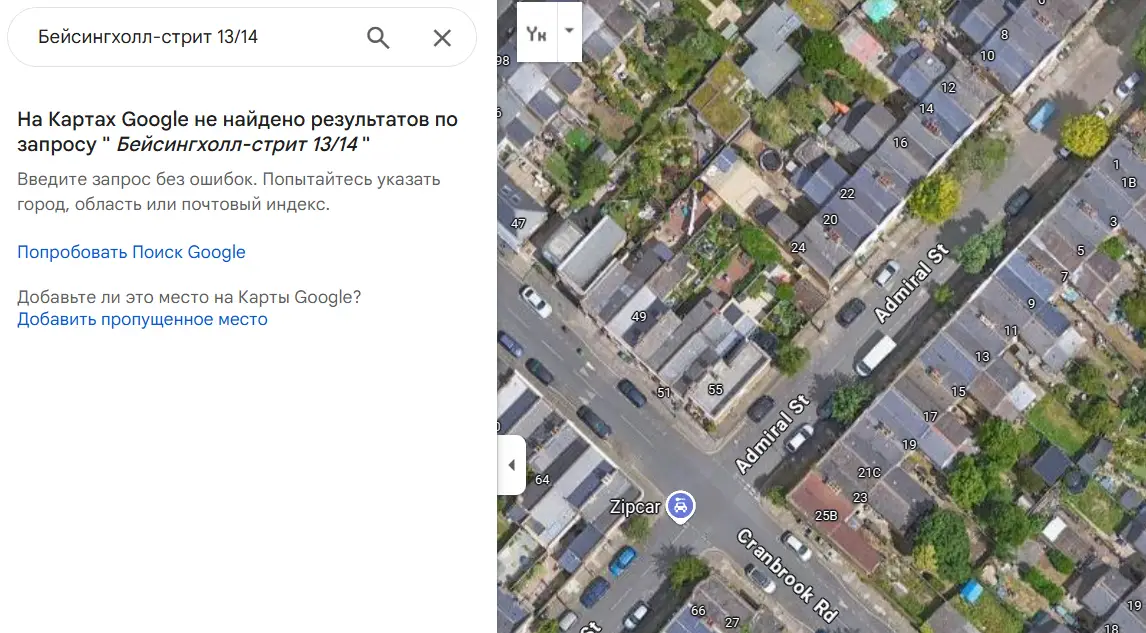Click the upper Admiral St road label

coord(910,280)
